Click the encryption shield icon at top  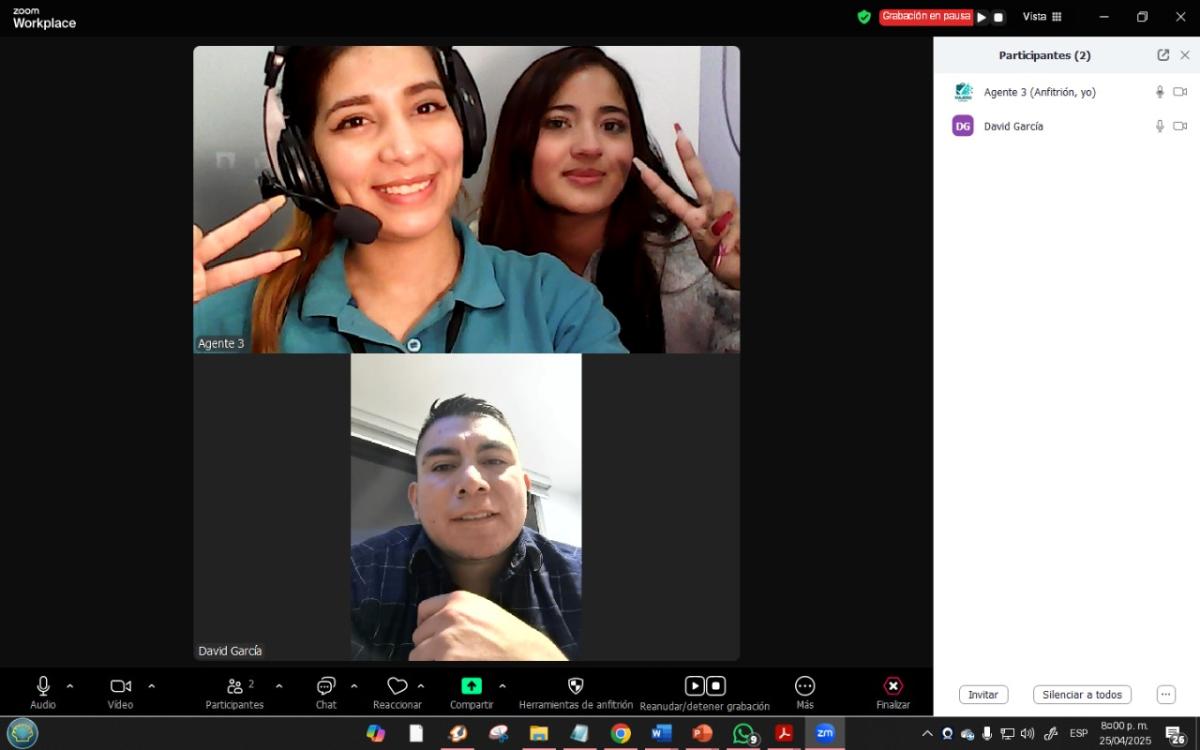[864, 17]
